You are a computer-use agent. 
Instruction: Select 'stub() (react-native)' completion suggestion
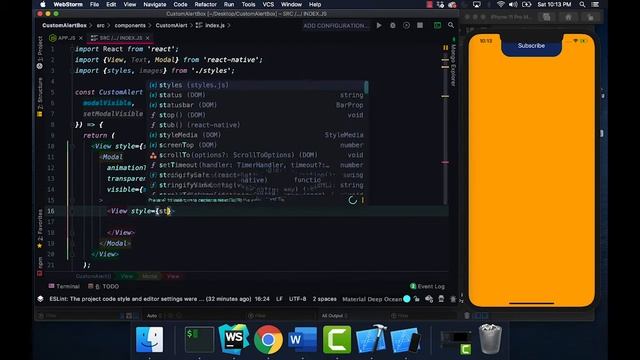256,125
